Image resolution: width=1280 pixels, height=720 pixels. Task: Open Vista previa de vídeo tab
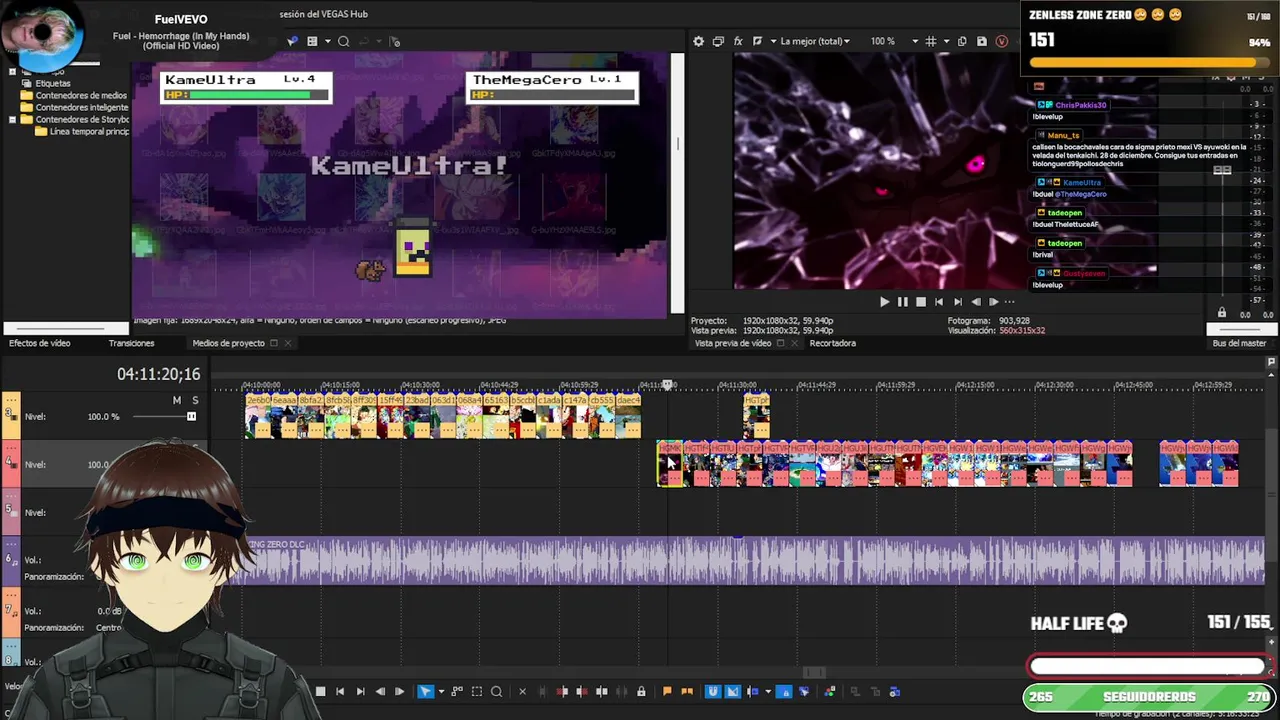tap(733, 343)
